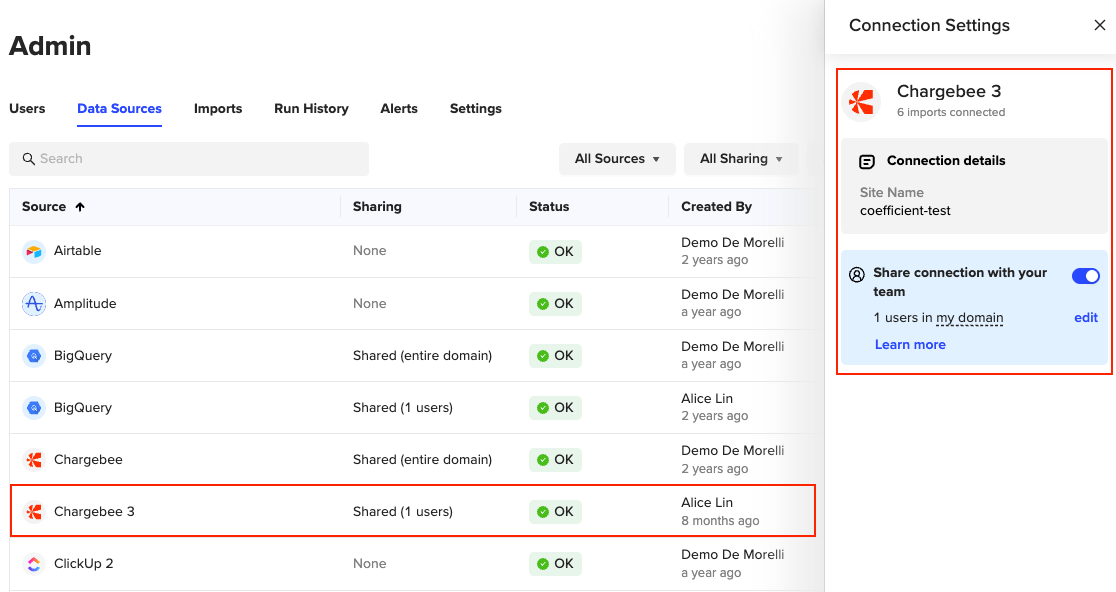Go to the Alerts tab

[x=399, y=109]
